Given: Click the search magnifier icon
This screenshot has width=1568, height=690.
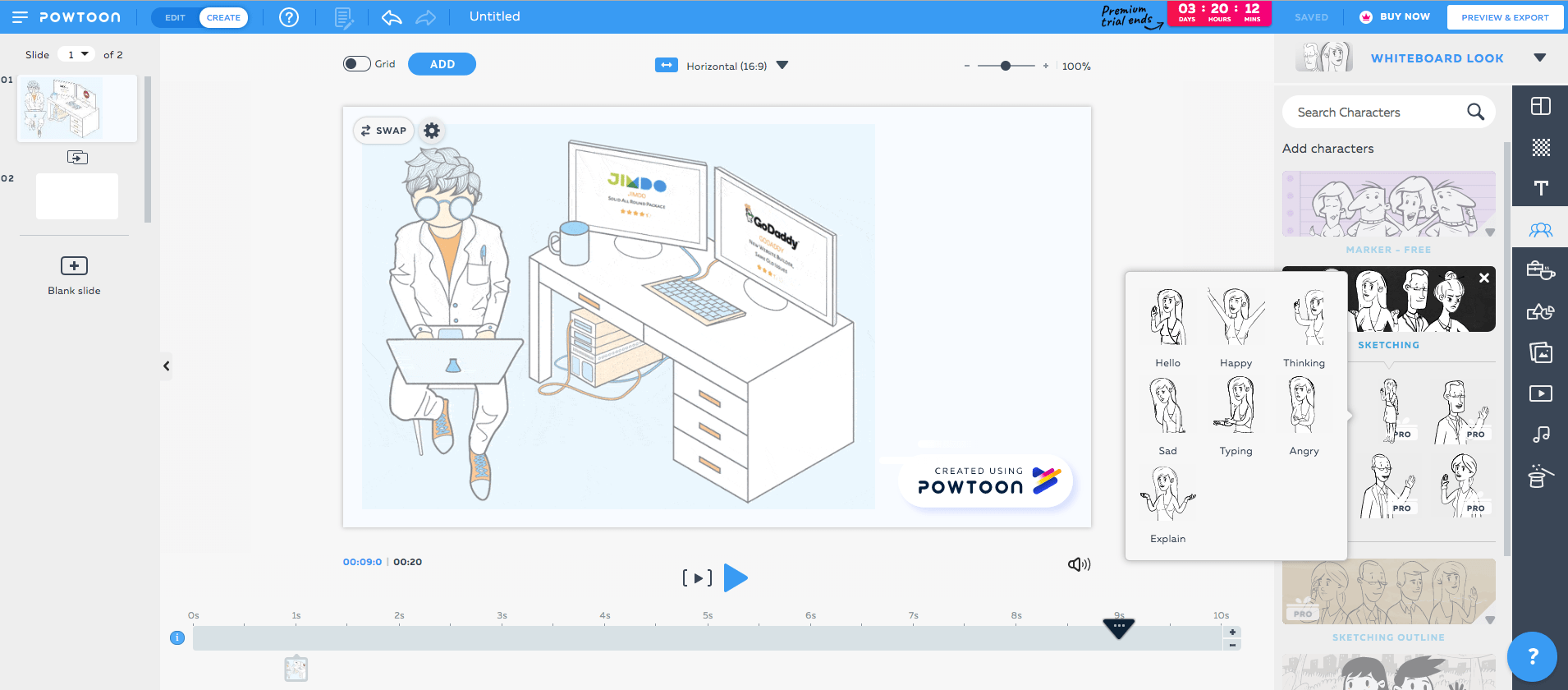Looking at the screenshot, I should (x=1475, y=112).
